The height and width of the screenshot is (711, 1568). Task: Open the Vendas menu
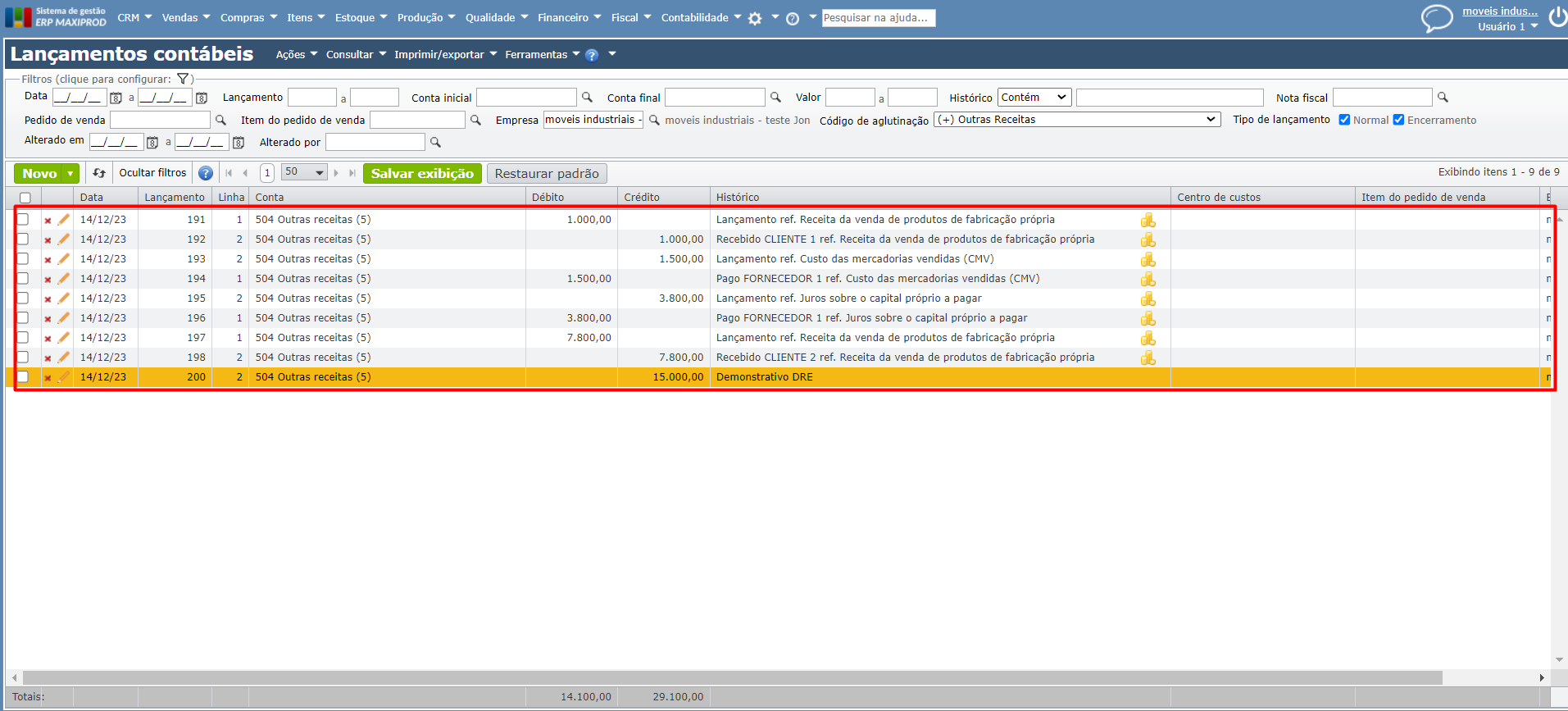click(186, 18)
